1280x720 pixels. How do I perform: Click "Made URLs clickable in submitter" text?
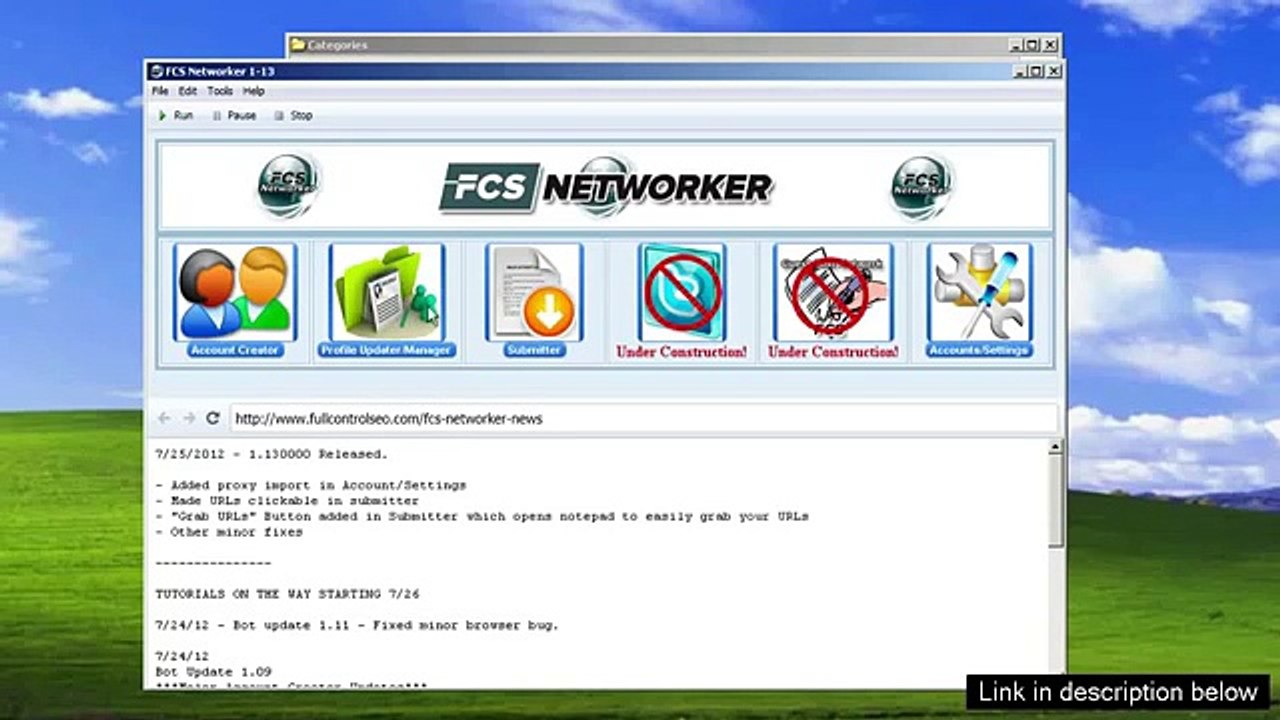(x=294, y=501)
